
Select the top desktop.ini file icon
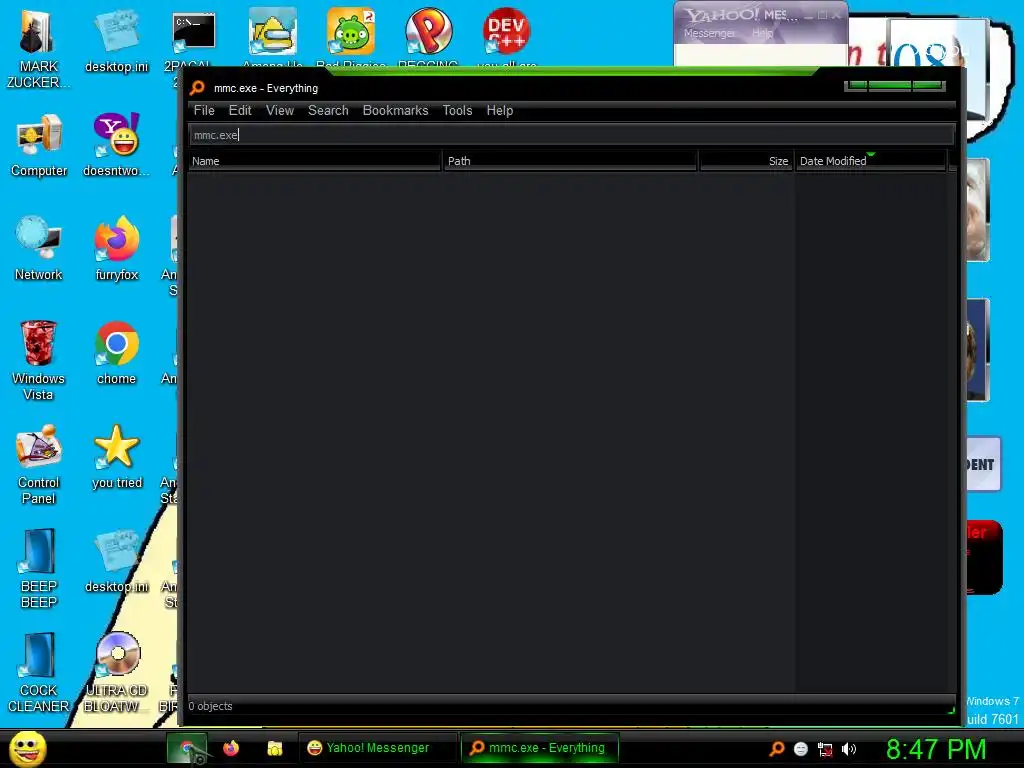pos(116,41)
